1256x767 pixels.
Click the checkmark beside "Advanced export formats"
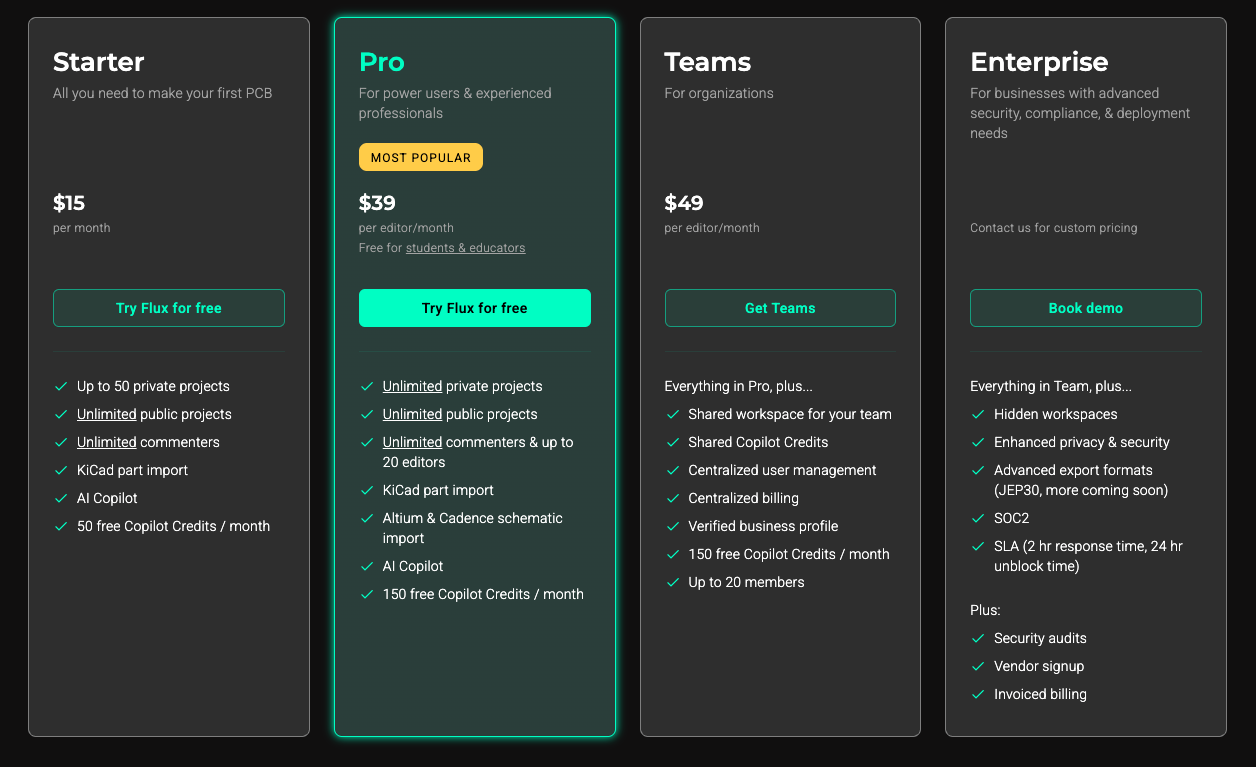pos(978,470)
